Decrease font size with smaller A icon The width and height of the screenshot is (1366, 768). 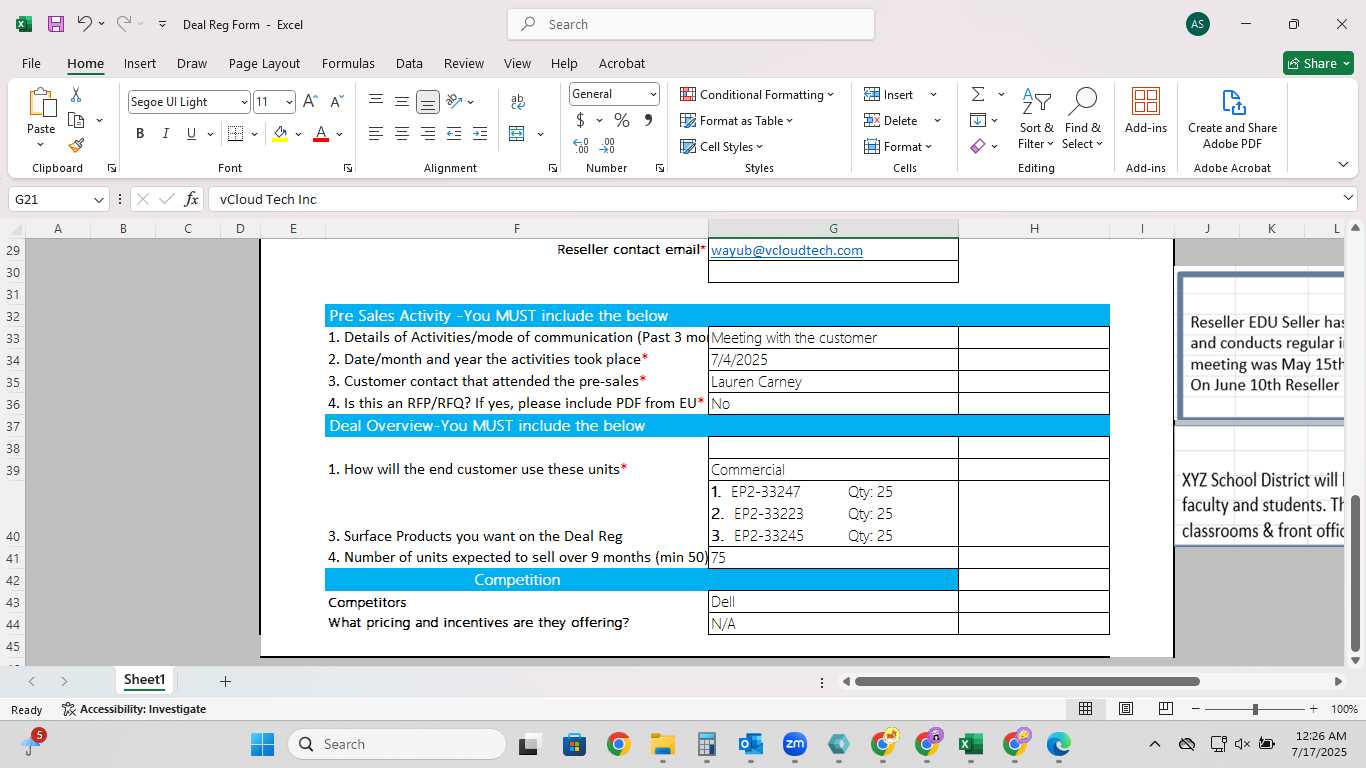point(336,101)
